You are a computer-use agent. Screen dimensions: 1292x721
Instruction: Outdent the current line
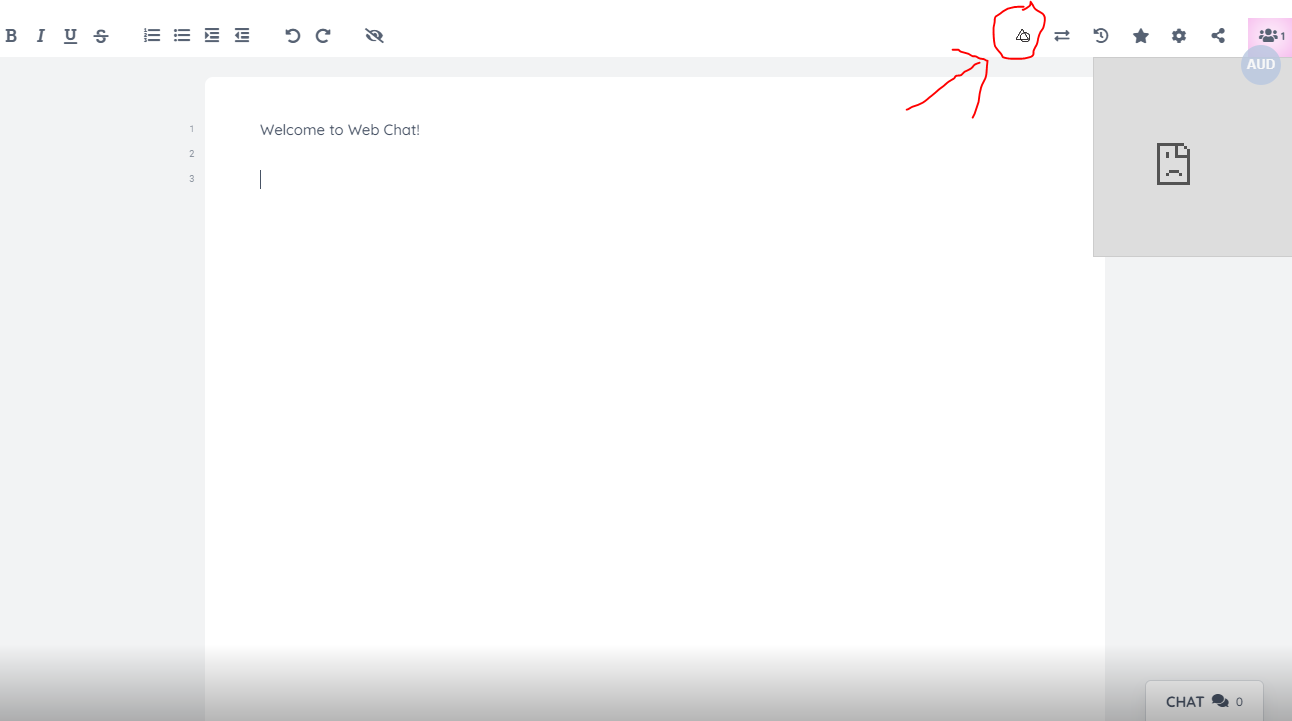point(242,35)
